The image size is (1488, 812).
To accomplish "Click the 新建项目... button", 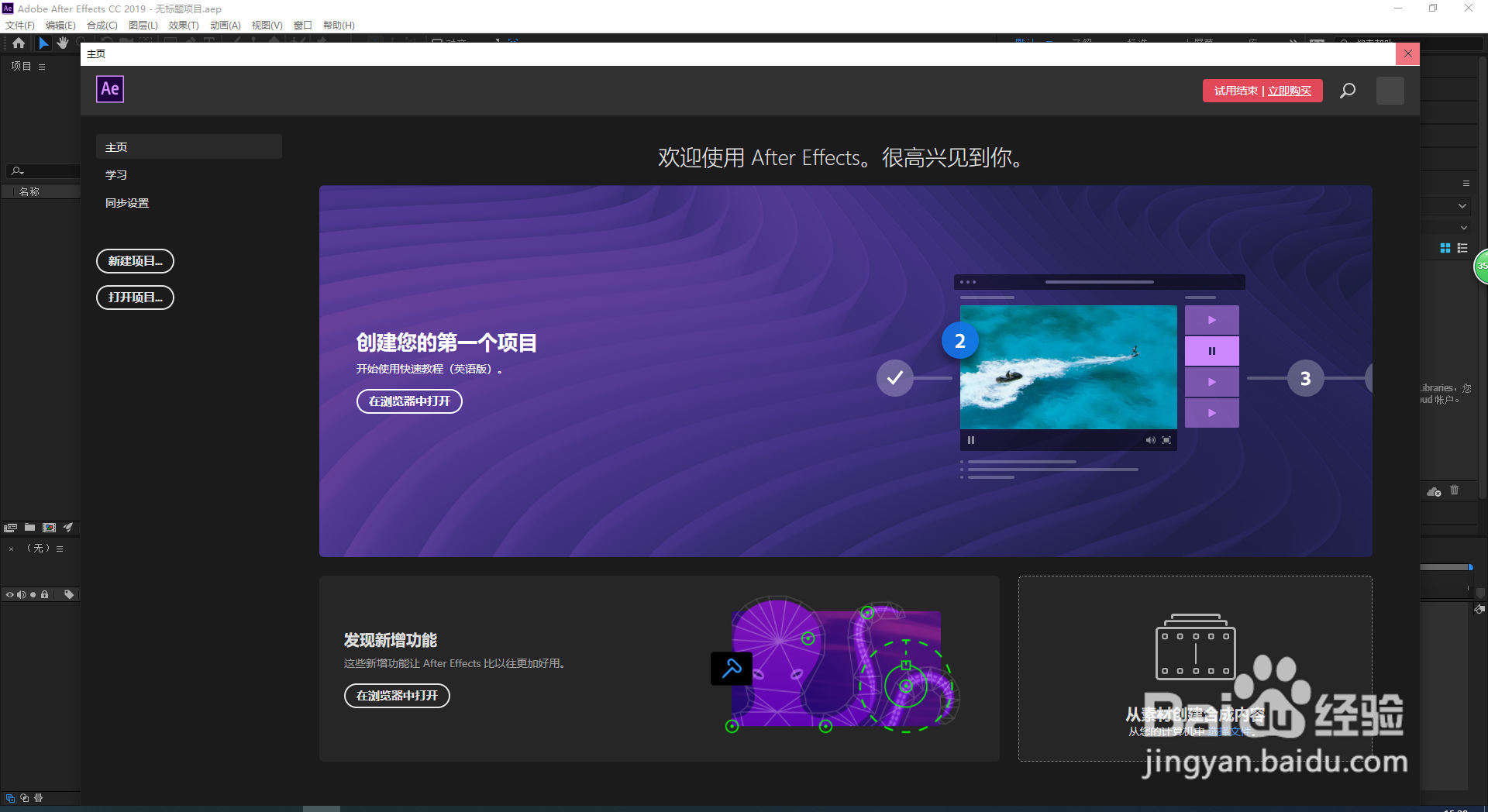I will pyautogui.click(x=135, y=261).
